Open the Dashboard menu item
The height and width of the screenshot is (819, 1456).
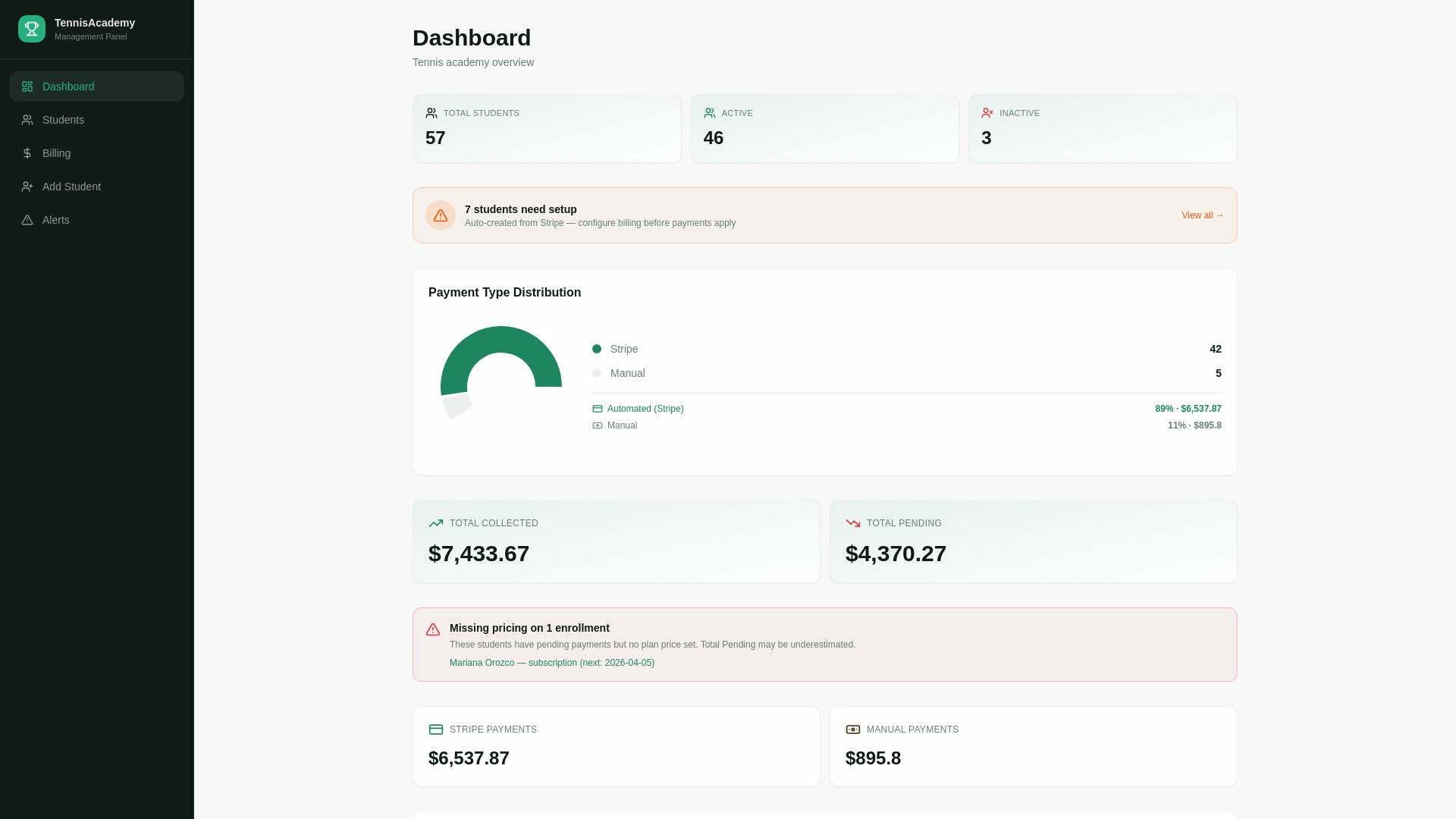click(96, 86)
